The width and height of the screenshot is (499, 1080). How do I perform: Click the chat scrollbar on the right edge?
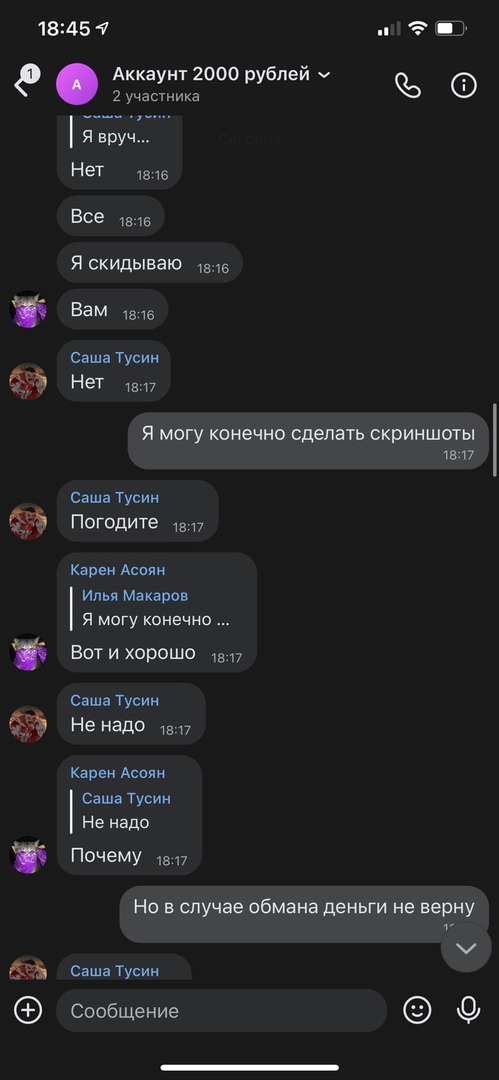(495, 439)
